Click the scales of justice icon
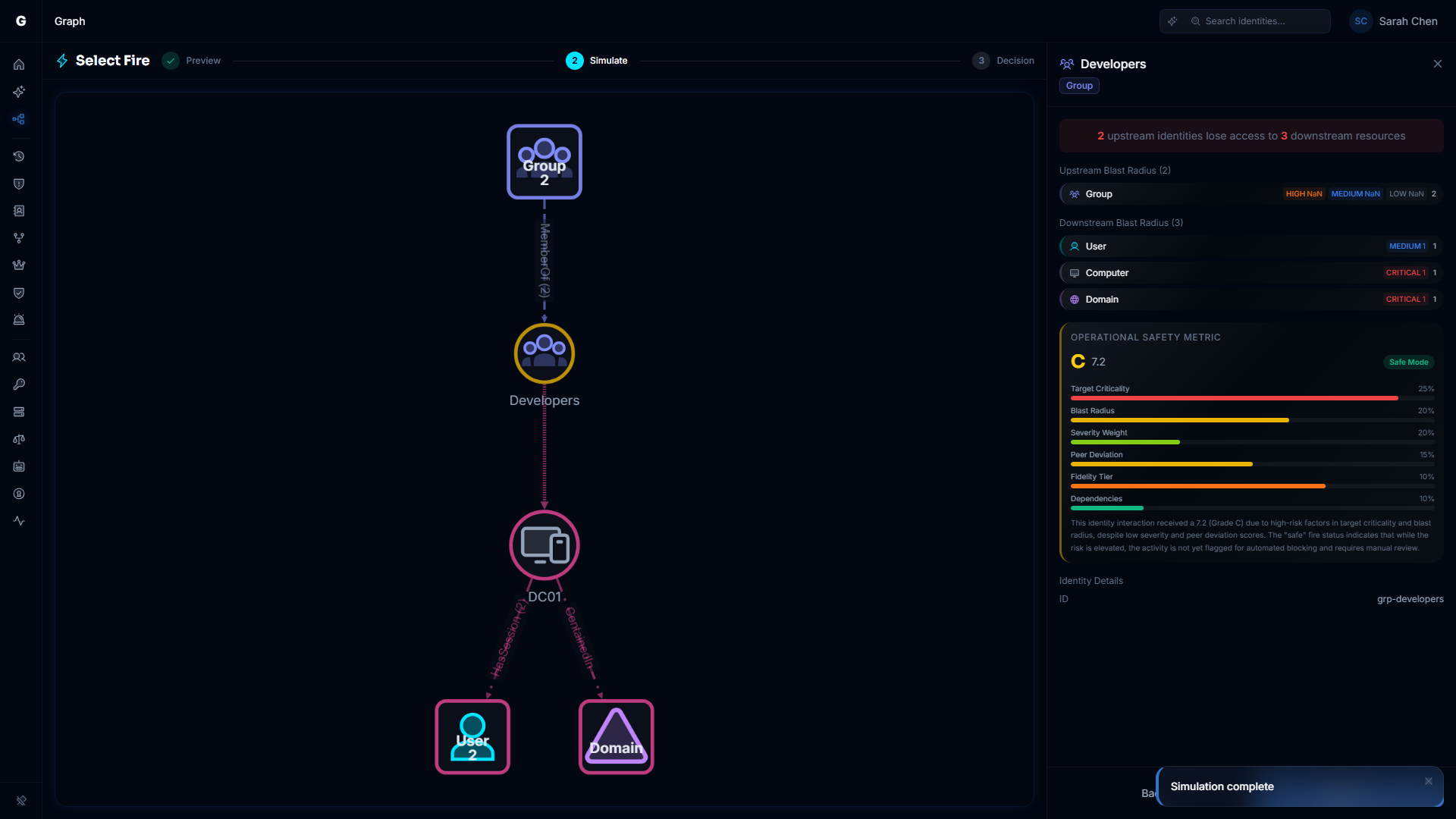Screen dimensions: 1456x819 pos(19,439)
